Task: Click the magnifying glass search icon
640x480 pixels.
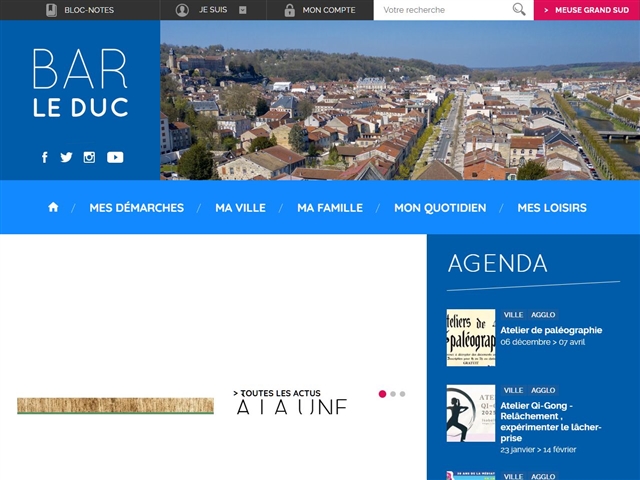Action: (519, 9)
